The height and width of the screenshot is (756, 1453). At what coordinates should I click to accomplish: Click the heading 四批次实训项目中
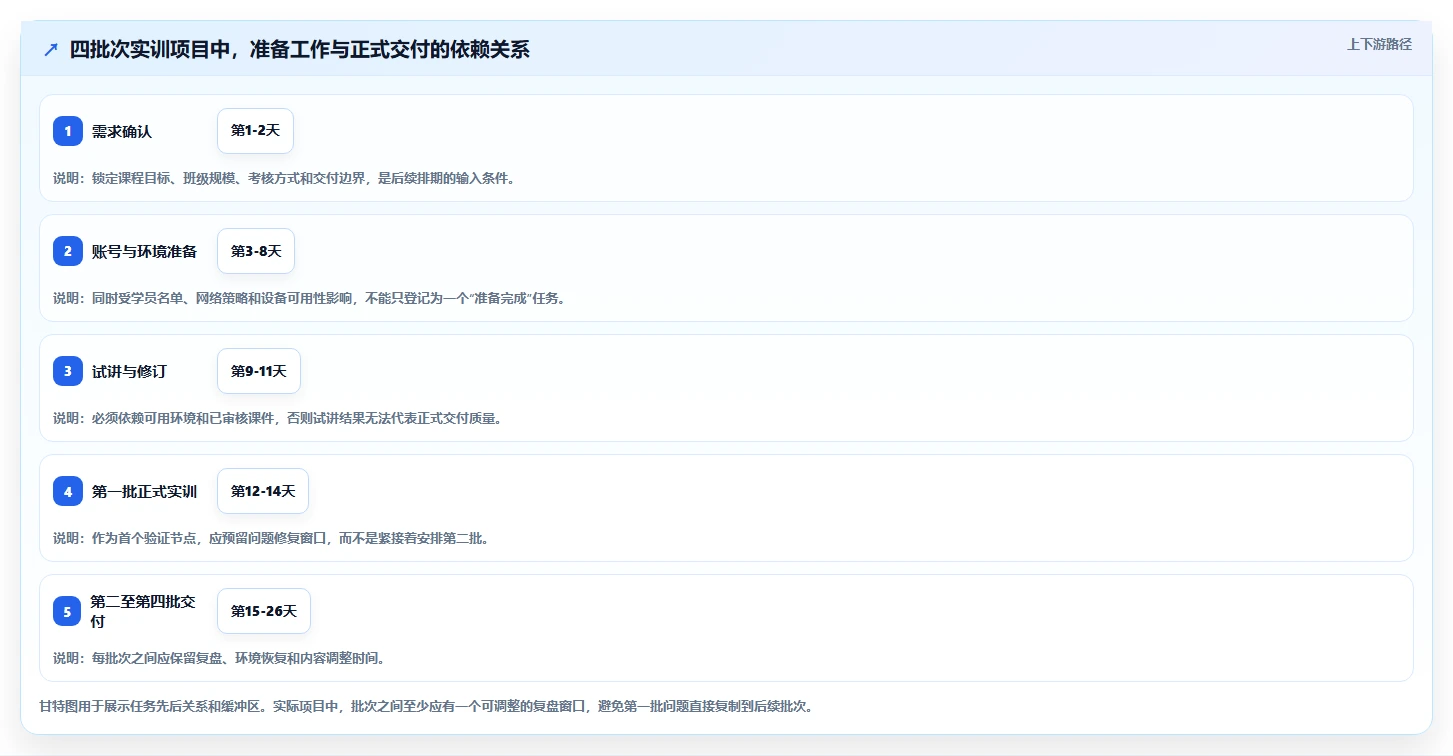click(300, 50)
